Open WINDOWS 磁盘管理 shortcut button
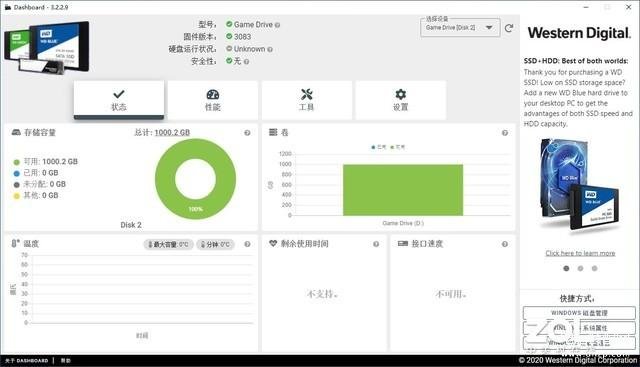640x367 pixels. click(x=579, y=313)
